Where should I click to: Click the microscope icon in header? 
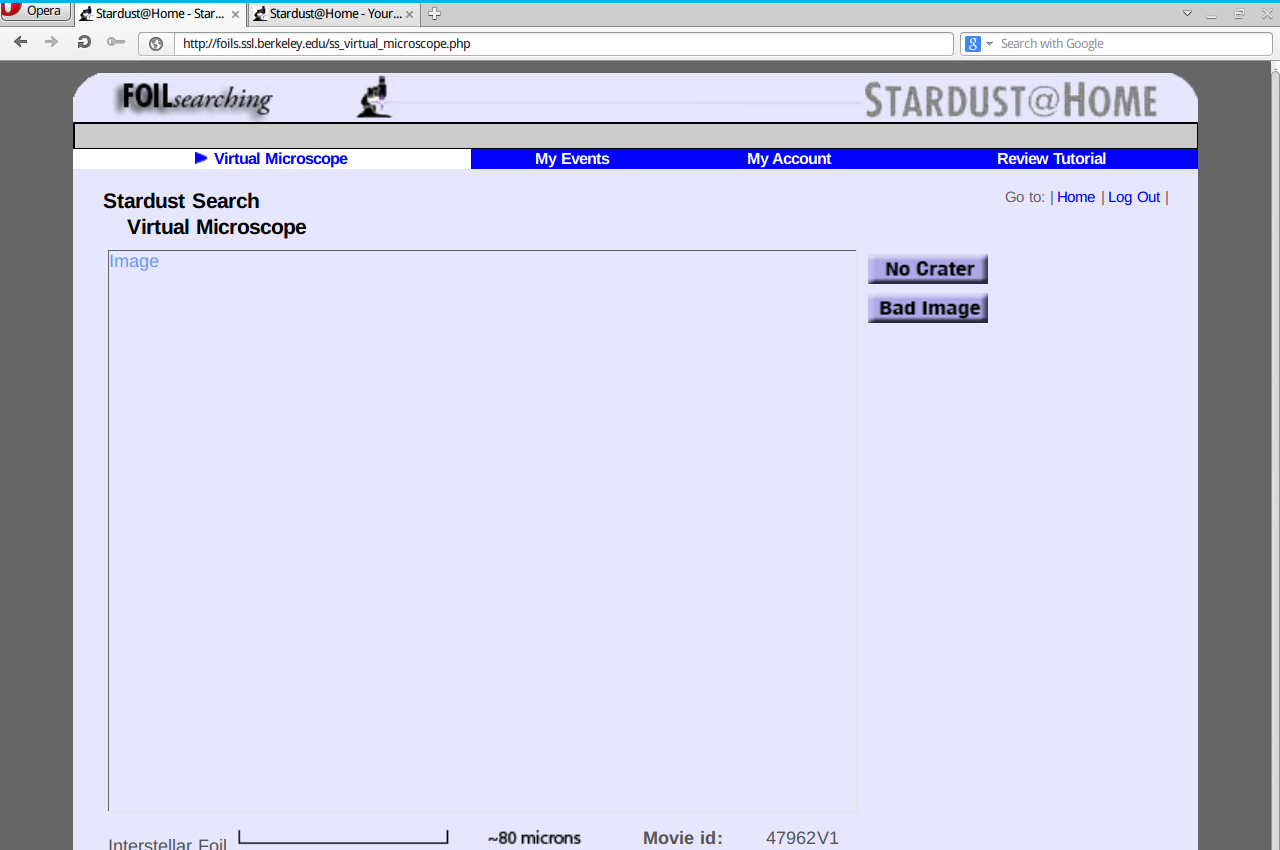374,97
